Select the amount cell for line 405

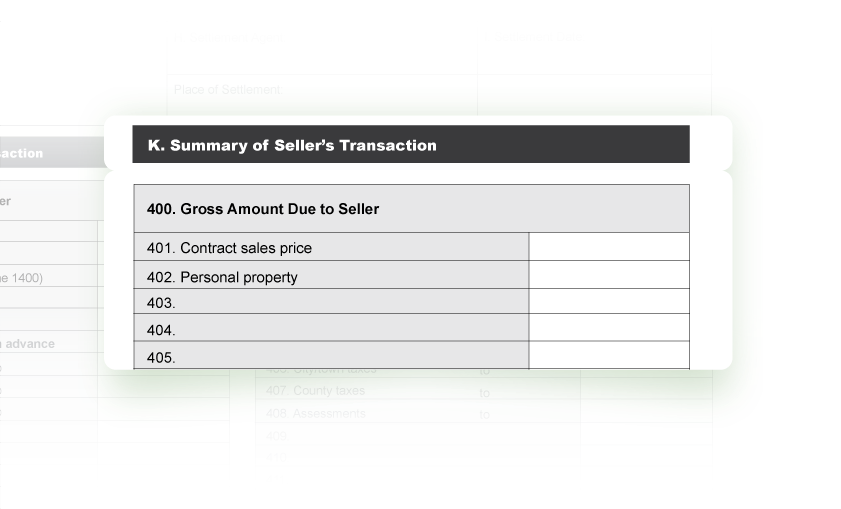609,355
